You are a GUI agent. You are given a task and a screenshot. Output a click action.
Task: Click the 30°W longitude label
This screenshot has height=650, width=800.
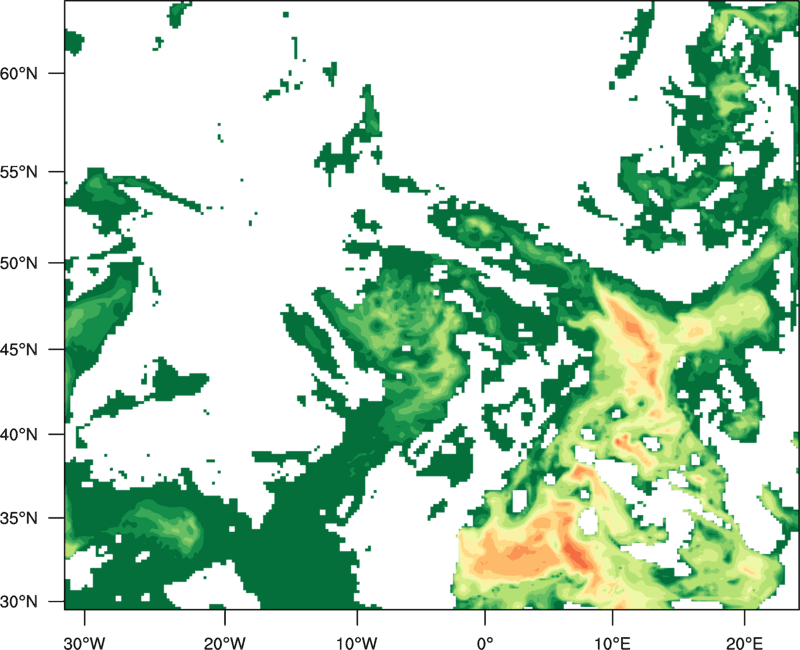tap(84, 643)
